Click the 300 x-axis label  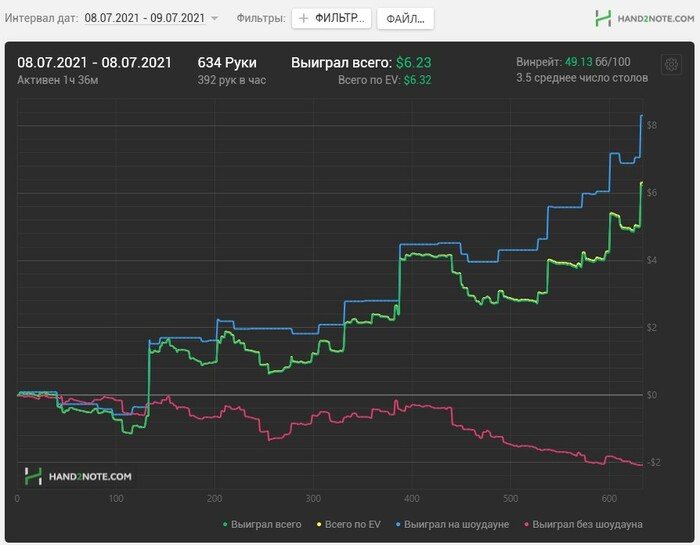click(313, 499)
